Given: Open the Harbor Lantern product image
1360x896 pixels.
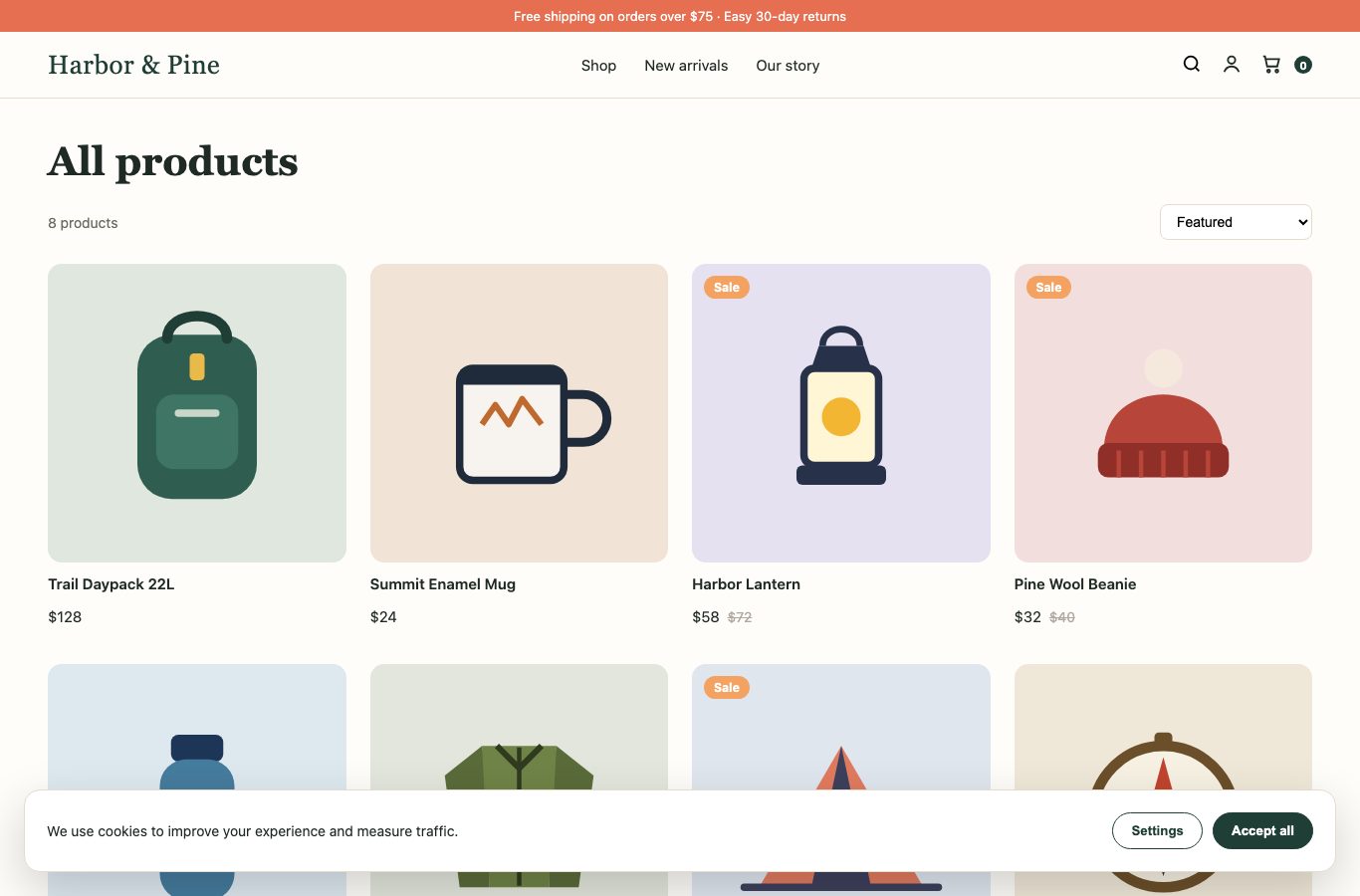Looking at the screenshot, I should coord(841,413).
